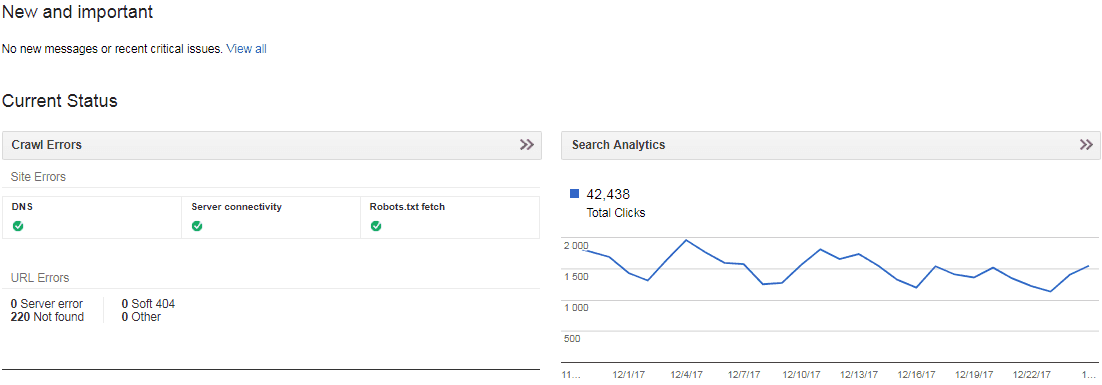Open the Crawl Errors panel header
The image size is (1102, 385).
click(x=272, y=145)
